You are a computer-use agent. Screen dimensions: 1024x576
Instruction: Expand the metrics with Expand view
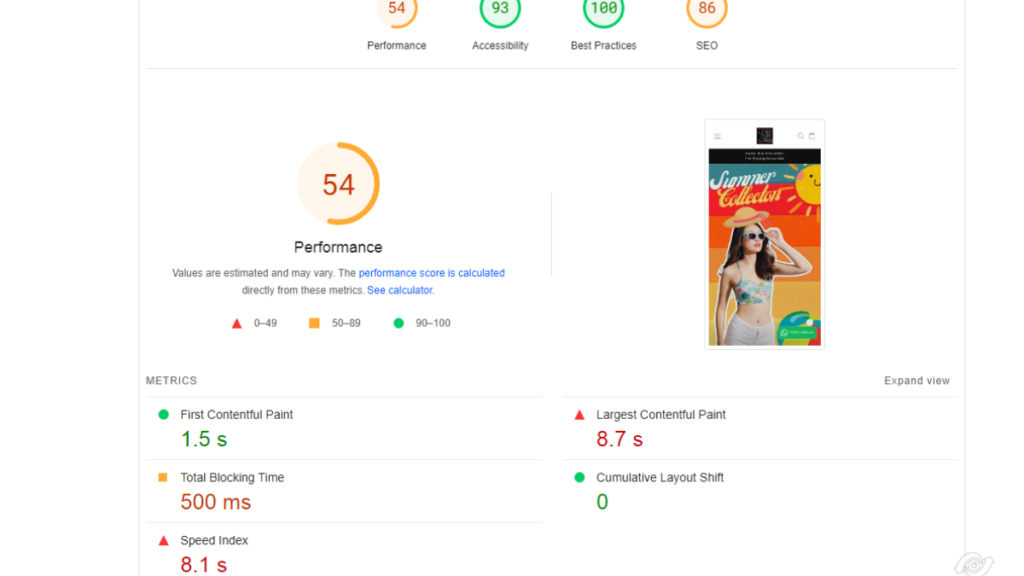(x=916, y=380)
